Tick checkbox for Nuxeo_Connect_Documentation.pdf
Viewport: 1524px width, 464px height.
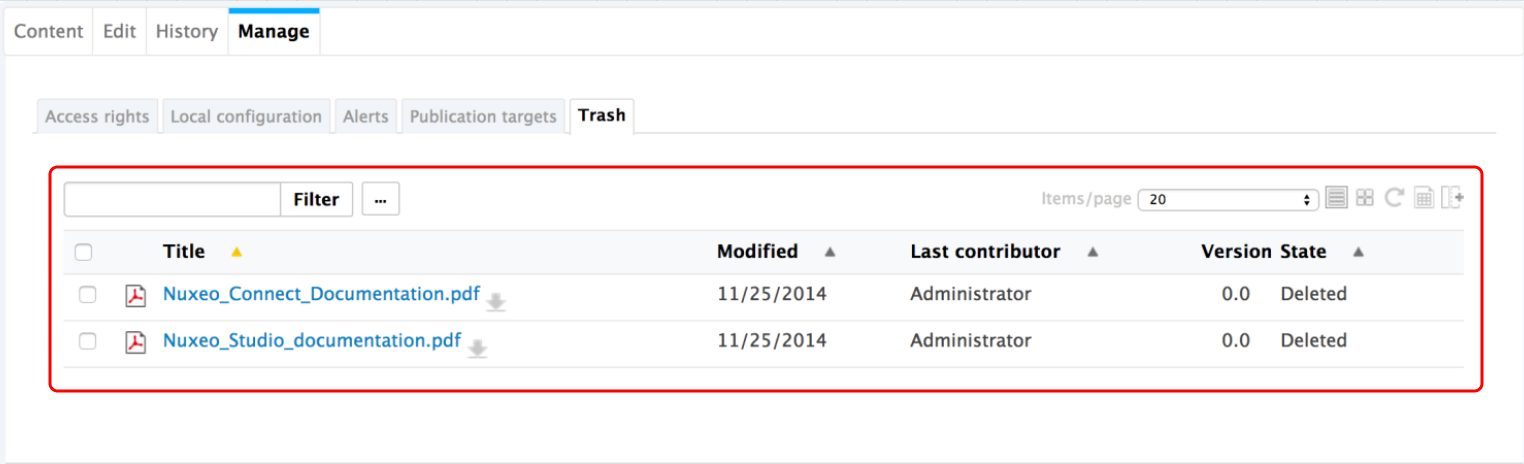(88, 295)
